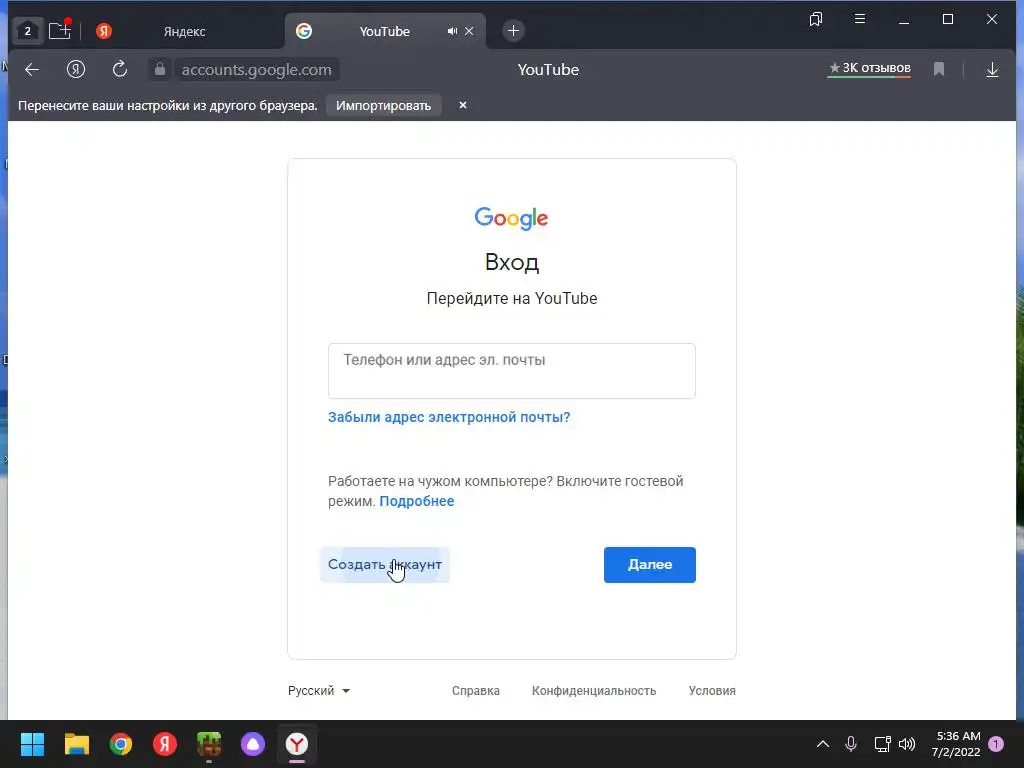Focus the accounts.google.com address field
The width and height of the screenshot is (1024, 768).
click(x=257, y=70)
